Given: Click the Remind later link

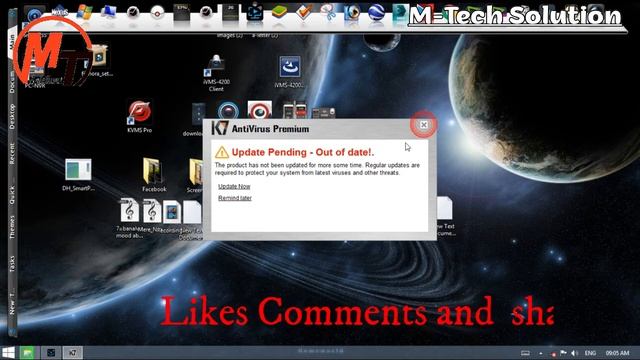Looking at the screenshot, I should pyautogui.click(x=235, y=198).
